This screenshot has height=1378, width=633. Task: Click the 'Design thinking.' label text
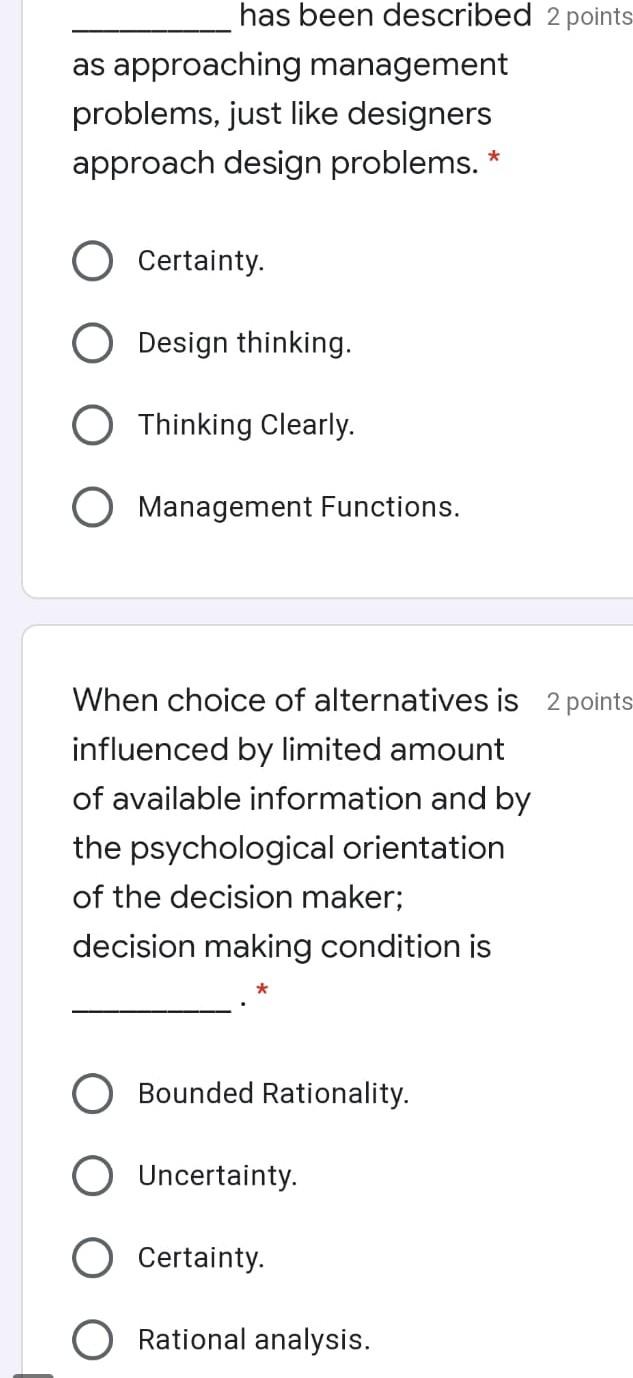pos(245,343)
